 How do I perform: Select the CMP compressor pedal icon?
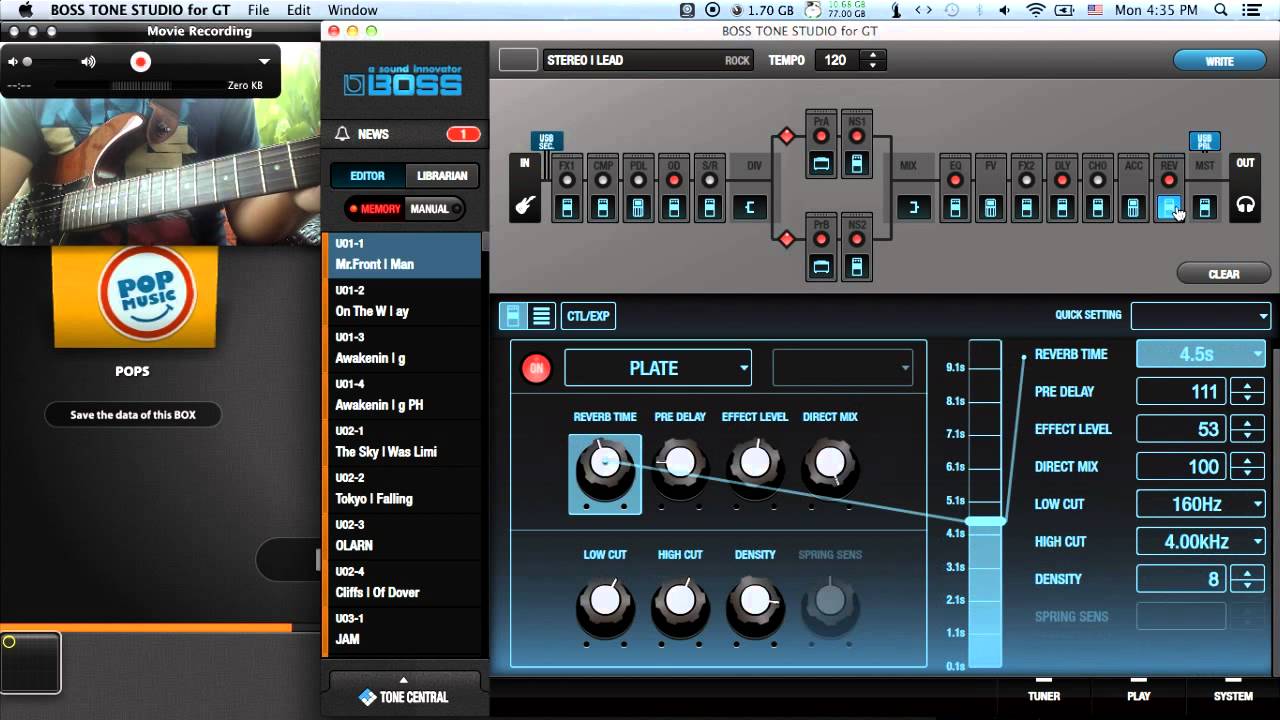click(602, 208)
